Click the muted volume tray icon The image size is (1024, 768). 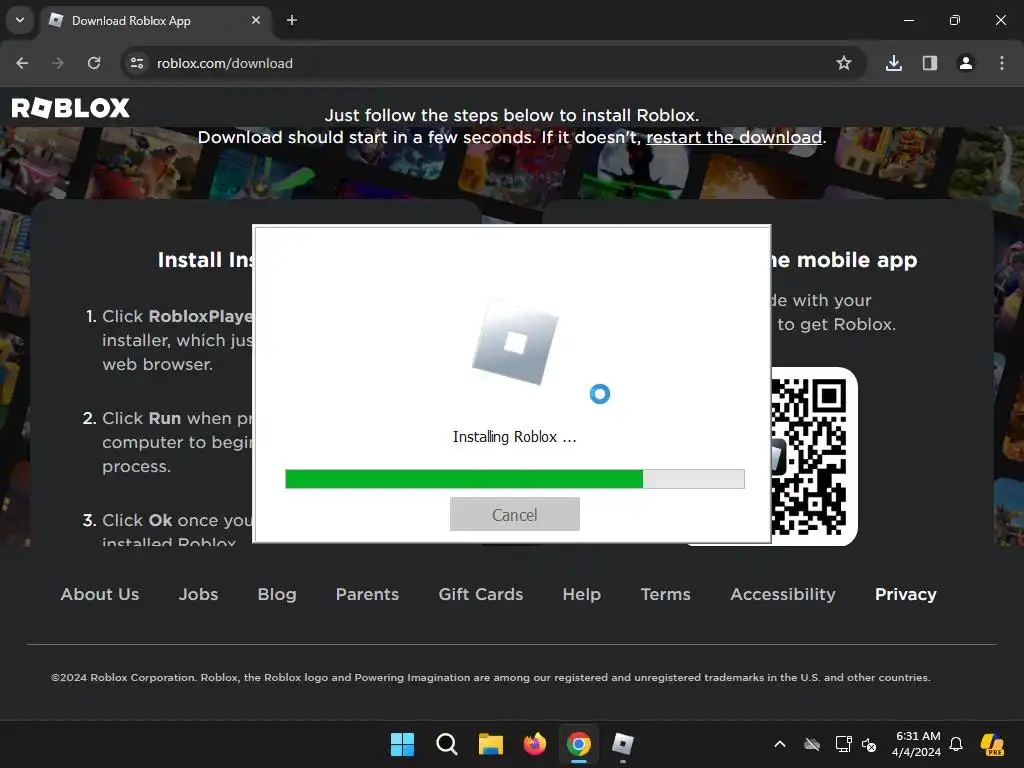pyautogui.click(x=869, y=744)
